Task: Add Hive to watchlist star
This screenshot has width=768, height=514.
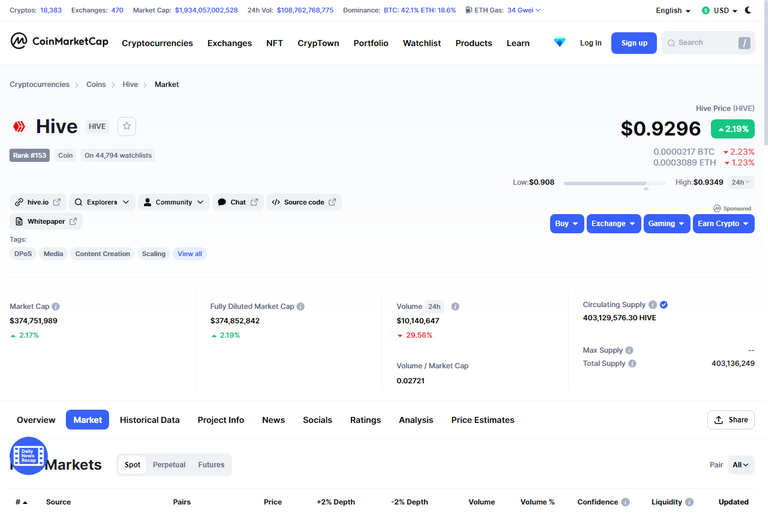Action: point(127,126)
